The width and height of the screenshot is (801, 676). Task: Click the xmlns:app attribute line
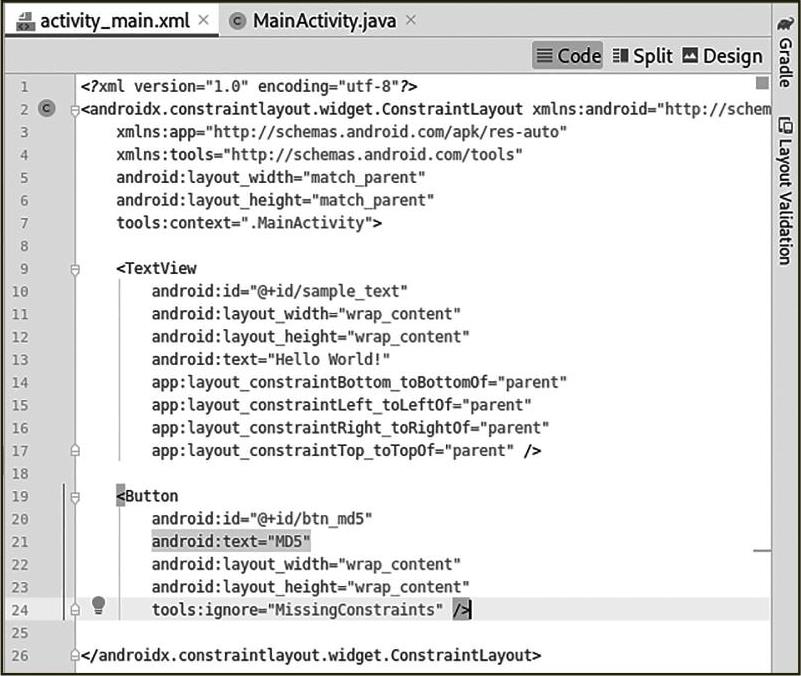point(341,132)
